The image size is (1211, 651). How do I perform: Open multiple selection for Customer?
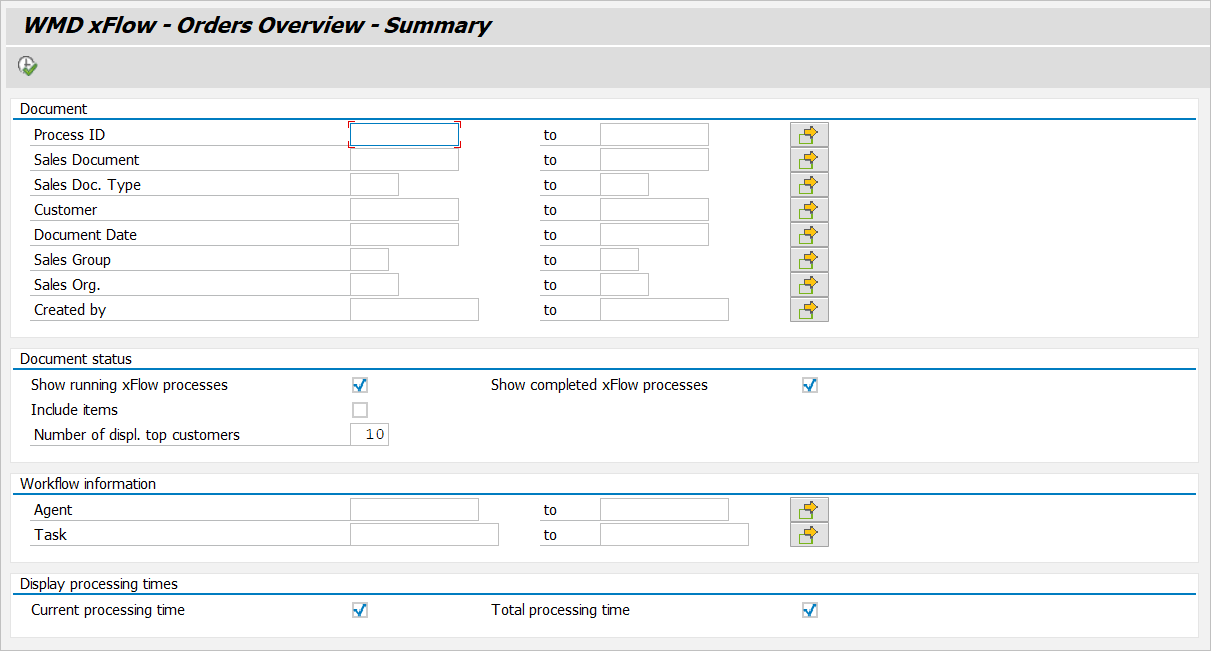[809, 209]
